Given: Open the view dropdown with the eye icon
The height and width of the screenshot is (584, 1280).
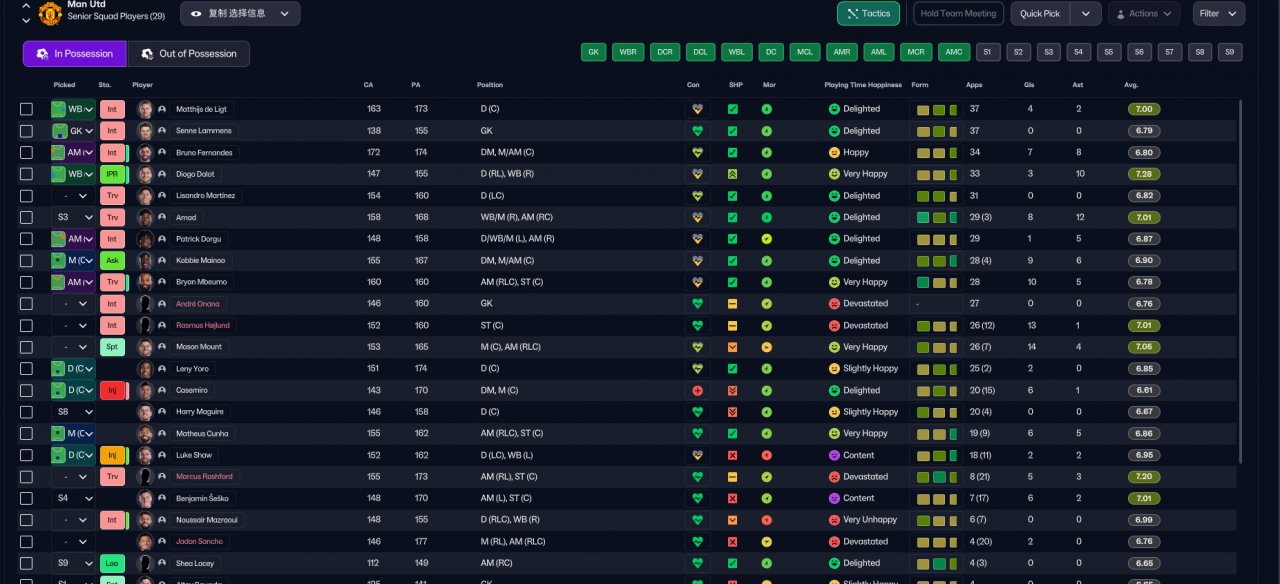Looking at the screenshot, I should coord(240,13).
